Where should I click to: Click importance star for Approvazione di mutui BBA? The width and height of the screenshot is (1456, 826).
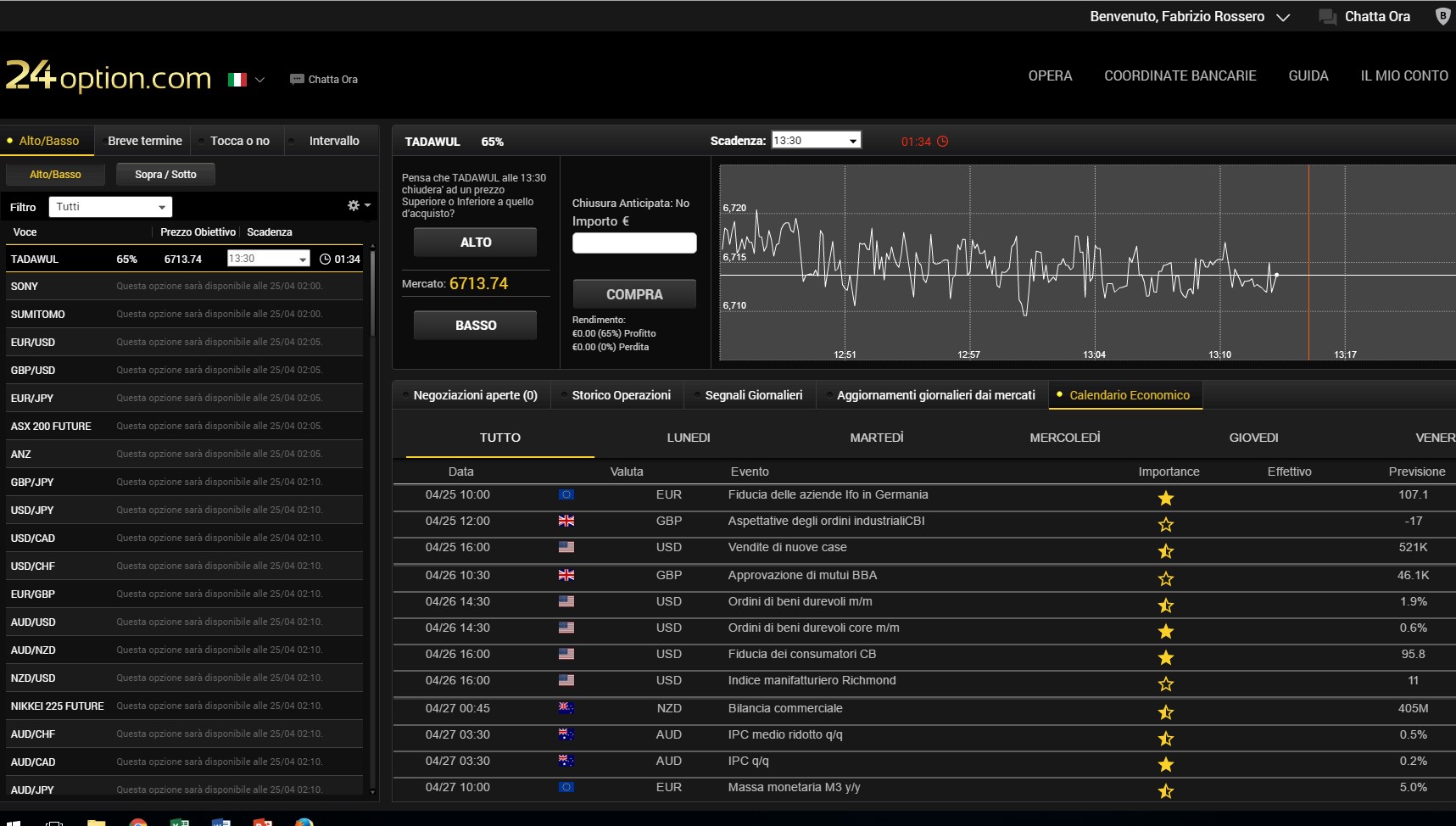(1166, 578)
